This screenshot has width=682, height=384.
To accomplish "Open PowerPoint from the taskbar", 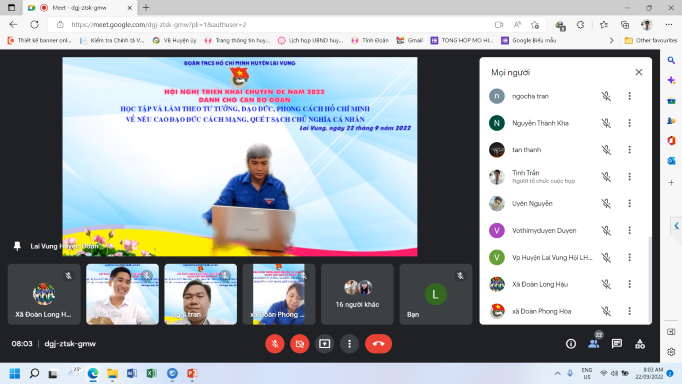I will point(192,374).
